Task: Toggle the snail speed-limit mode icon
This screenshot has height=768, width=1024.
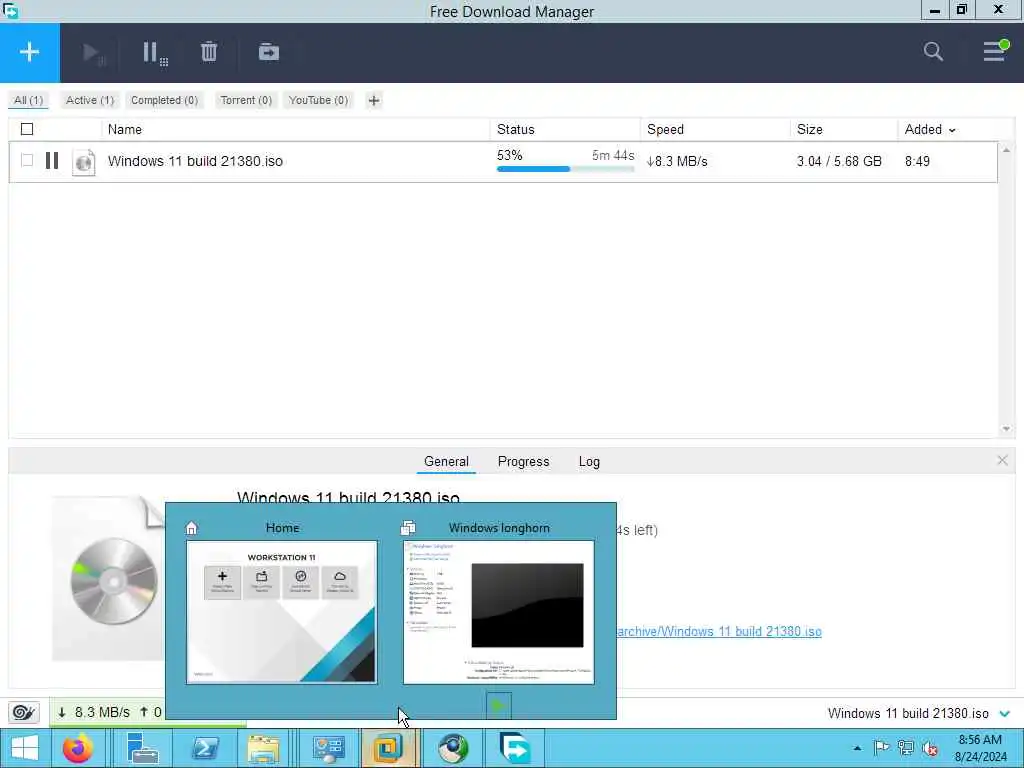Action: [24, 712]
